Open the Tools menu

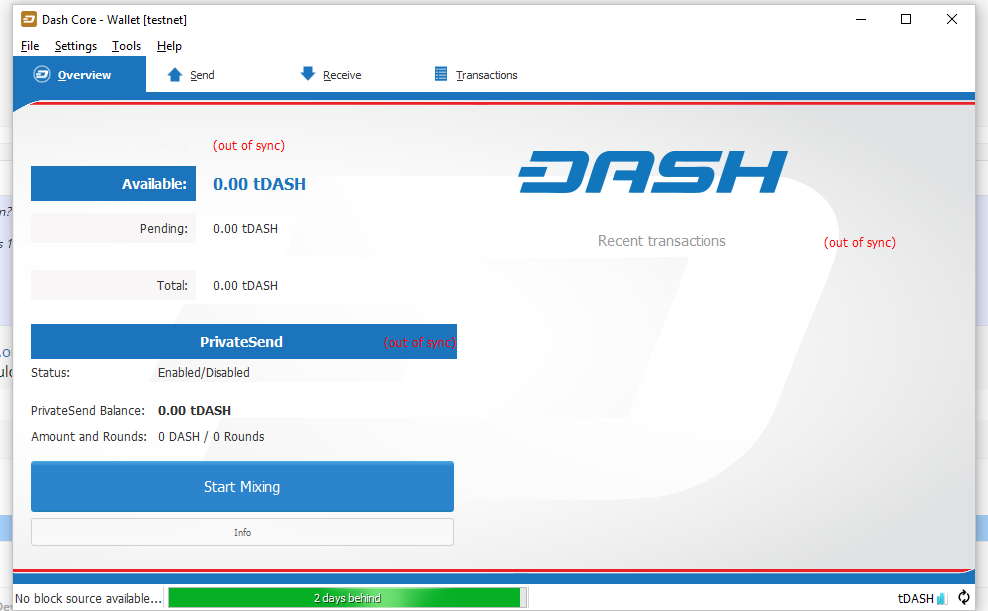[x=126, y=46]
